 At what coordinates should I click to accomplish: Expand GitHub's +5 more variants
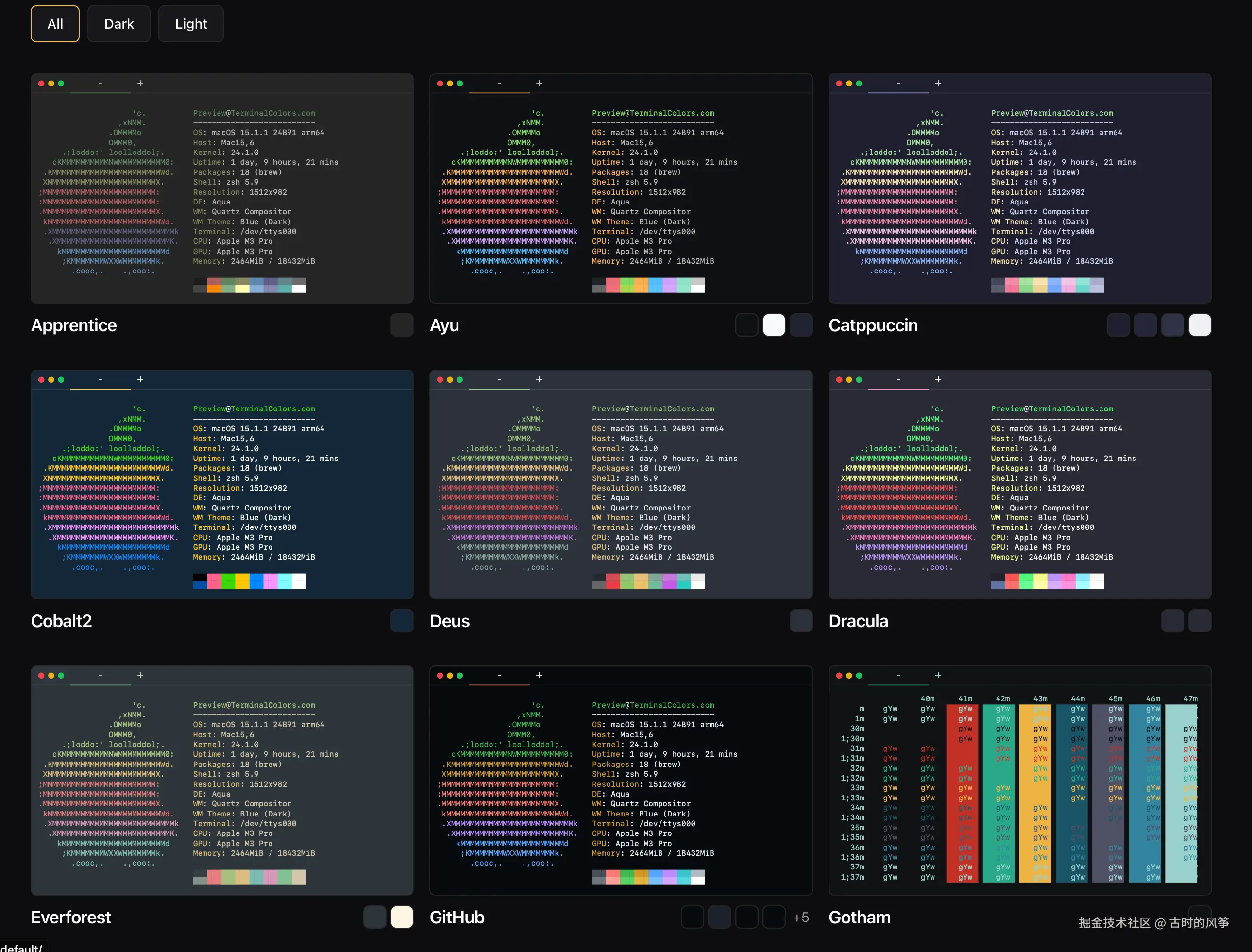tap(800, 918)
